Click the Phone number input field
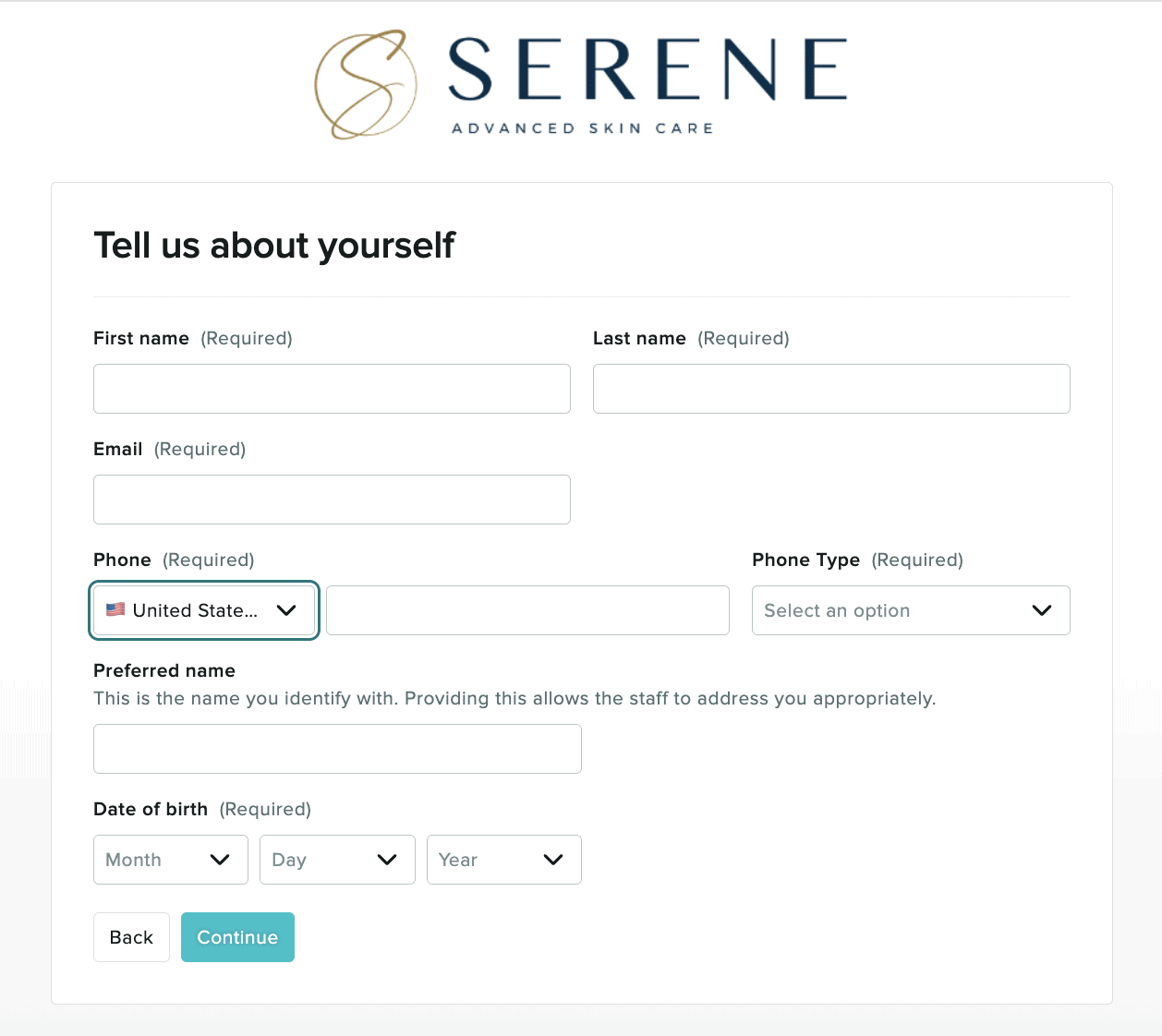The image size is (1162, 1036). [527, 609]
